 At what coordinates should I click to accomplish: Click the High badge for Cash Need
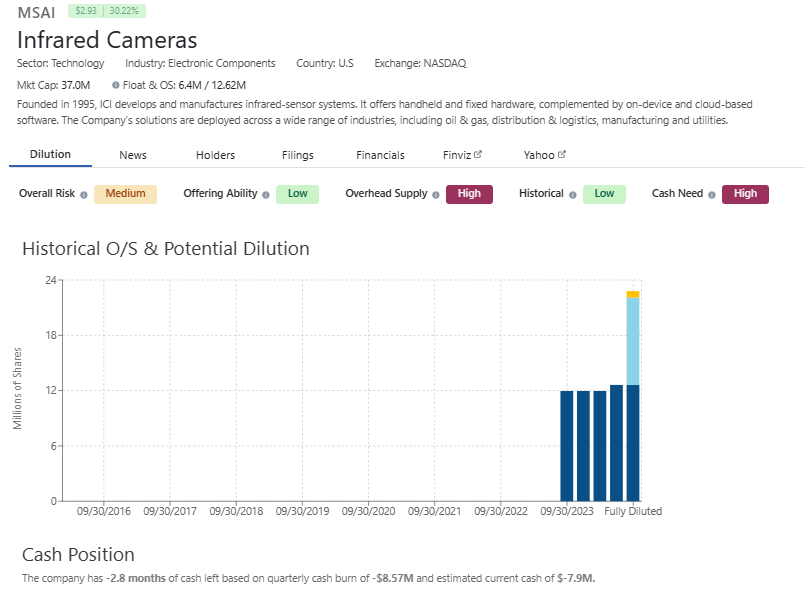pos(745,194)
